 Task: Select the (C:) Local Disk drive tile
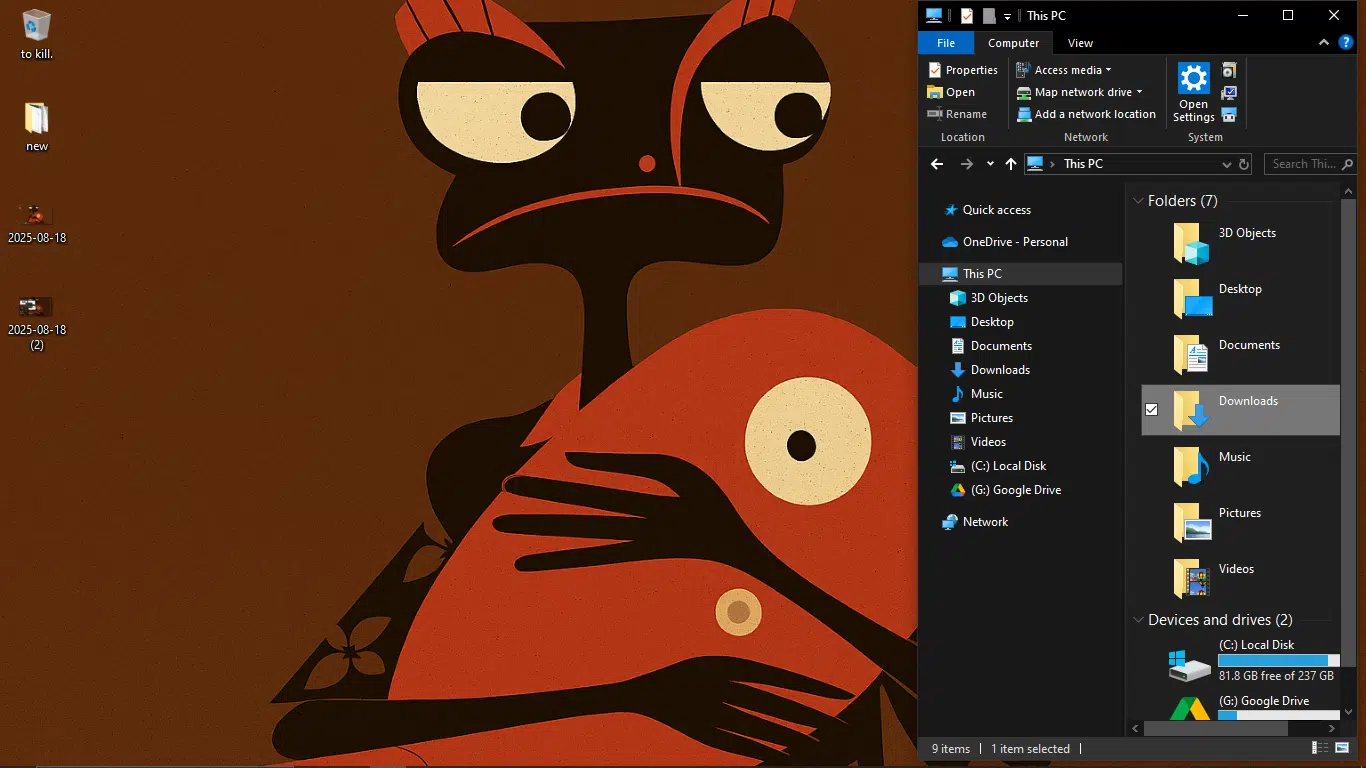point(1240,661)
